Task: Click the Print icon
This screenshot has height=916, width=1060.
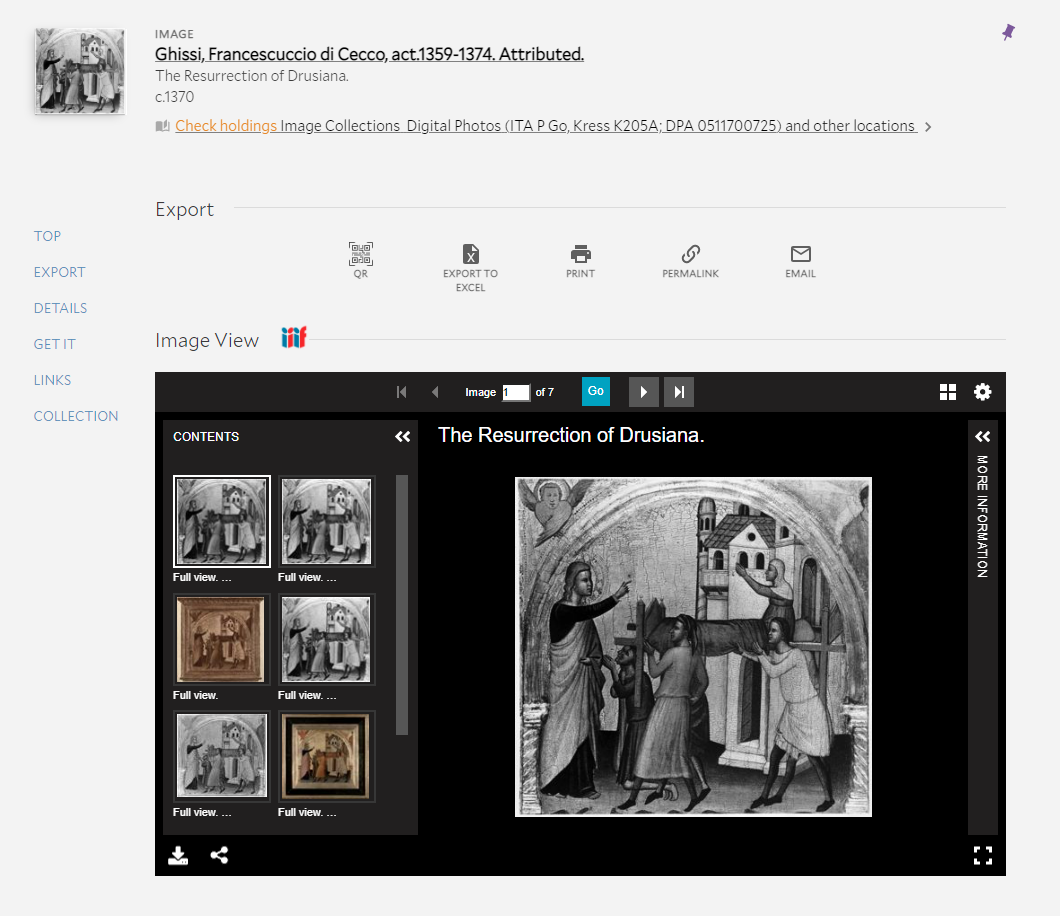Action: point(580,254)
